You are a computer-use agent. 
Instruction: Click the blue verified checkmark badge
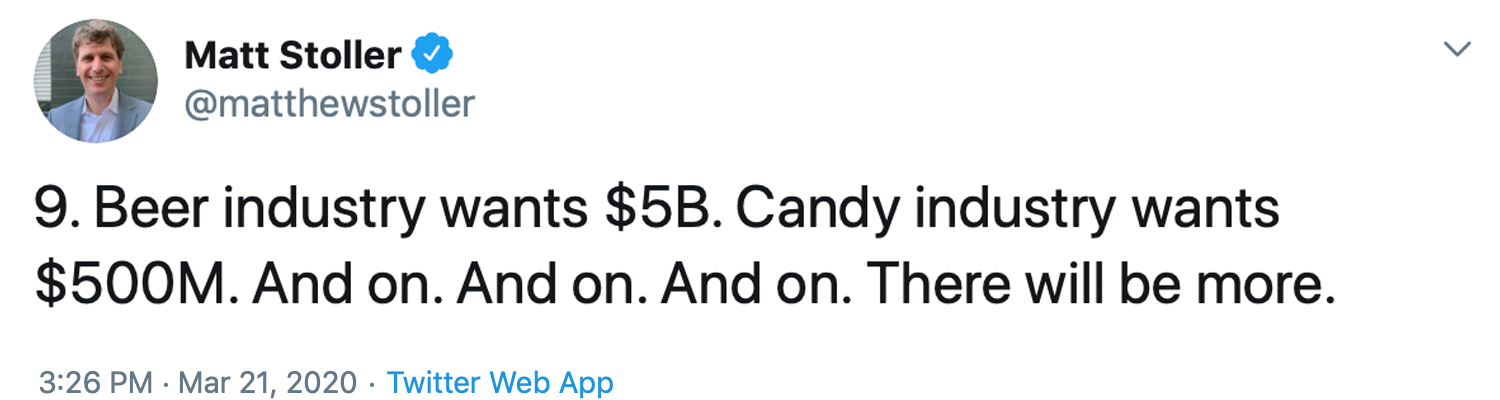pos(434,55)
